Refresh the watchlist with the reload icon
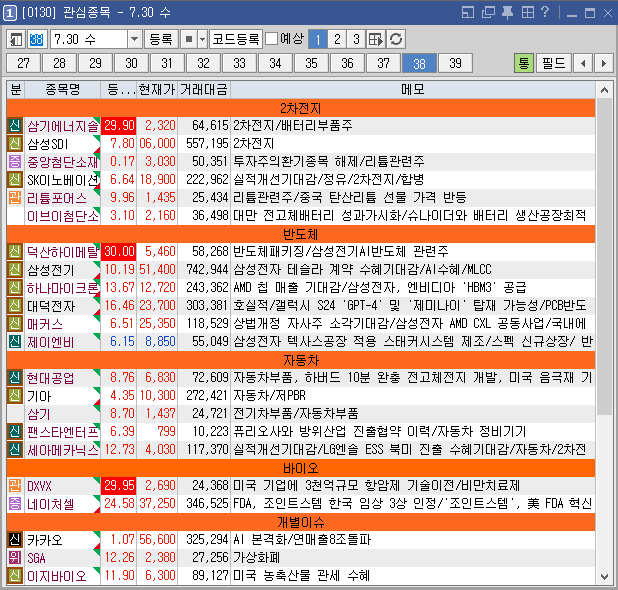The height and width of the screenshot is (590, 618). pos(396,39)
